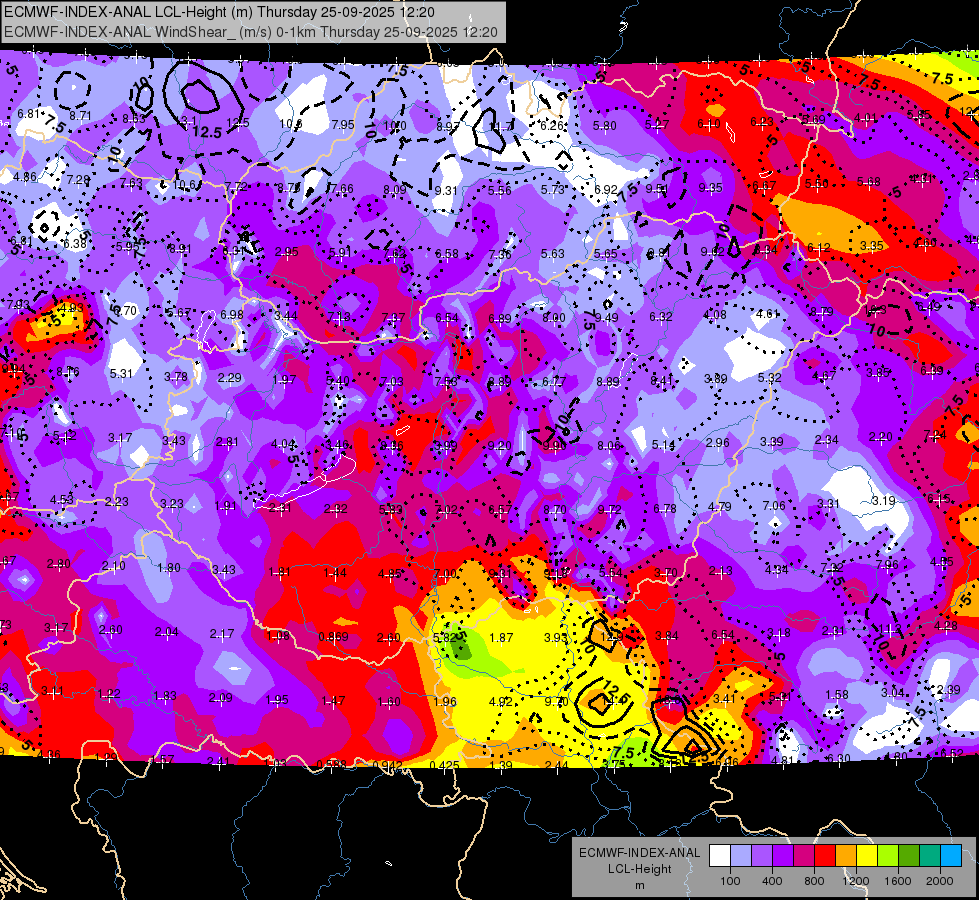Click the 3.35 value in orange area
This screenshot has width=979, height=900.
pos(872,245)
